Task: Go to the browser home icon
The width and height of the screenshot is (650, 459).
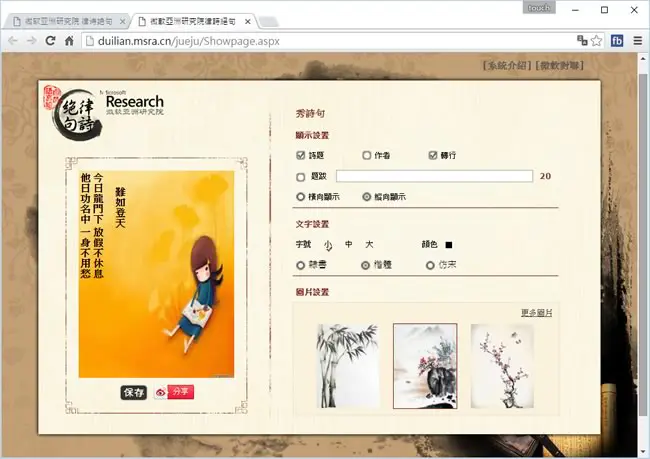Action: (x=69, y=41)
